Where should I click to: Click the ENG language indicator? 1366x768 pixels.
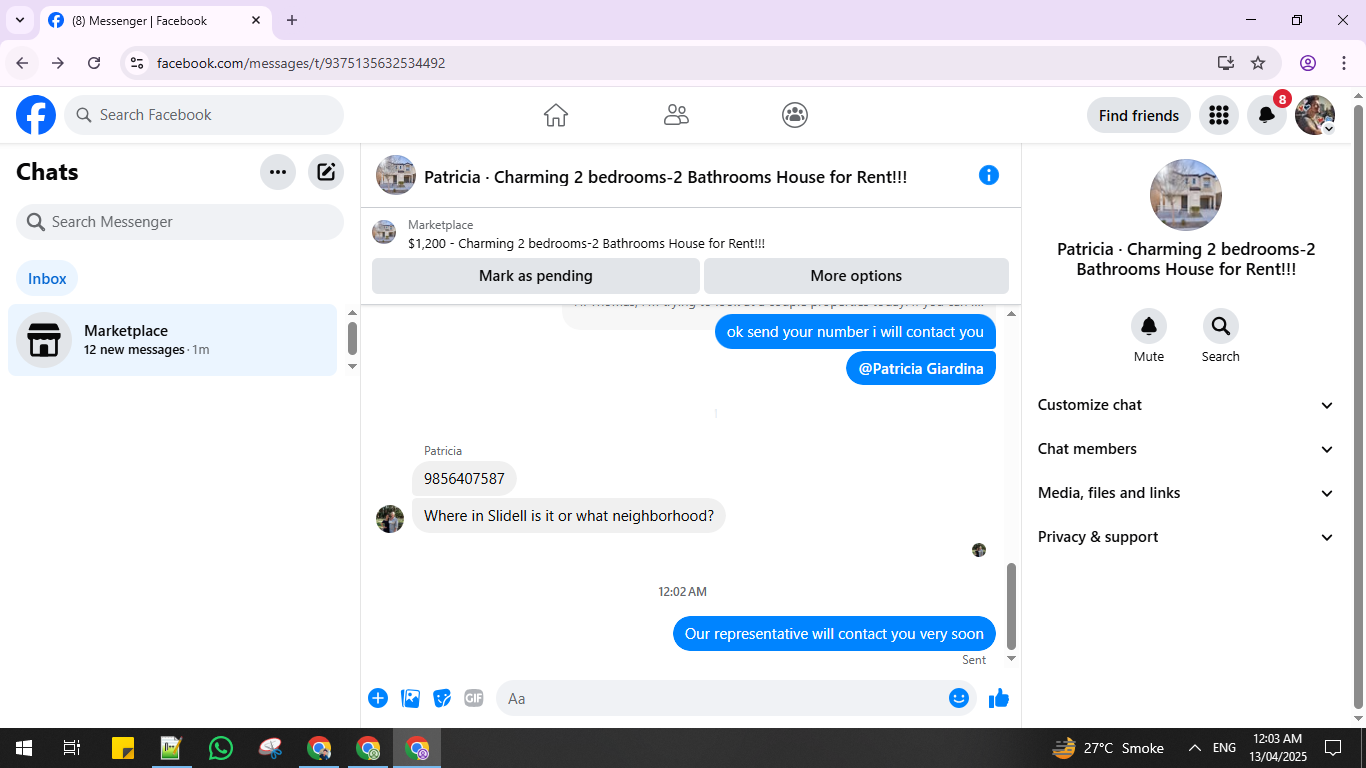tap(1224, 748)
